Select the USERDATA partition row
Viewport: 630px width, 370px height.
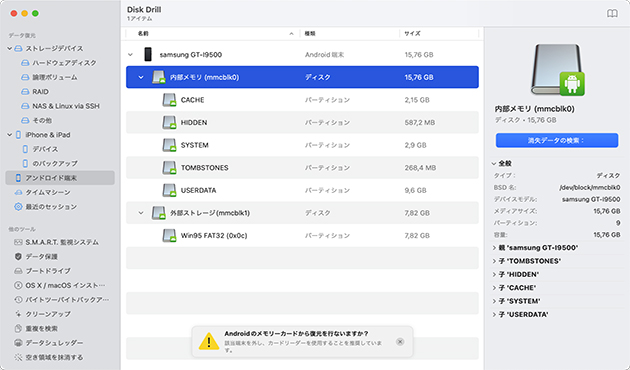pos(302,190)
